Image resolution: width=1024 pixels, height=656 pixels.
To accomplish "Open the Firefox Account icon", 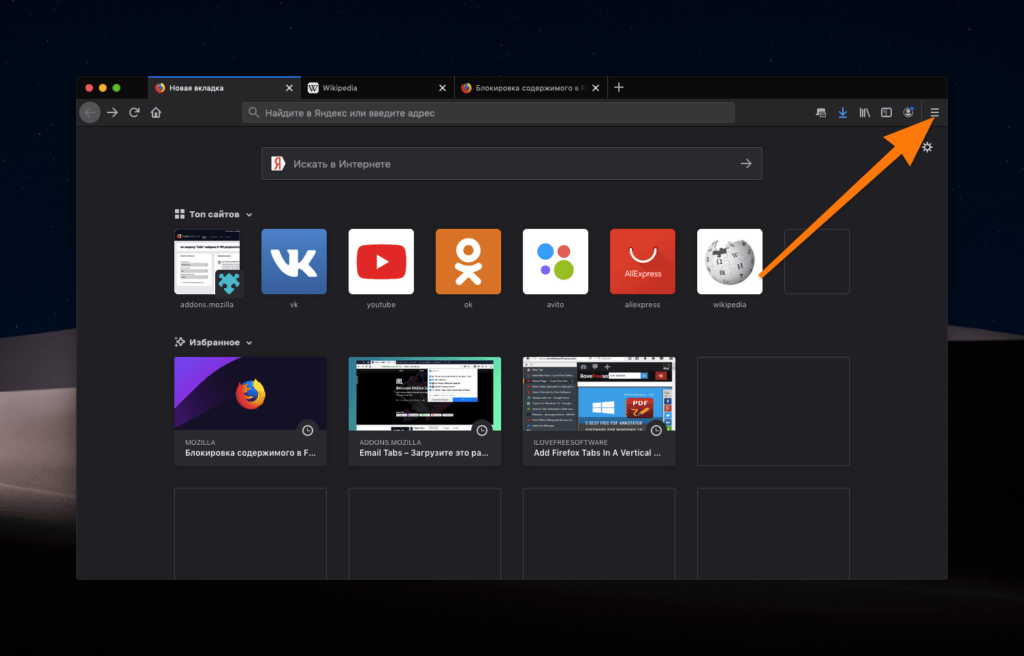I will pyautogui.click(x=908, y=112).
